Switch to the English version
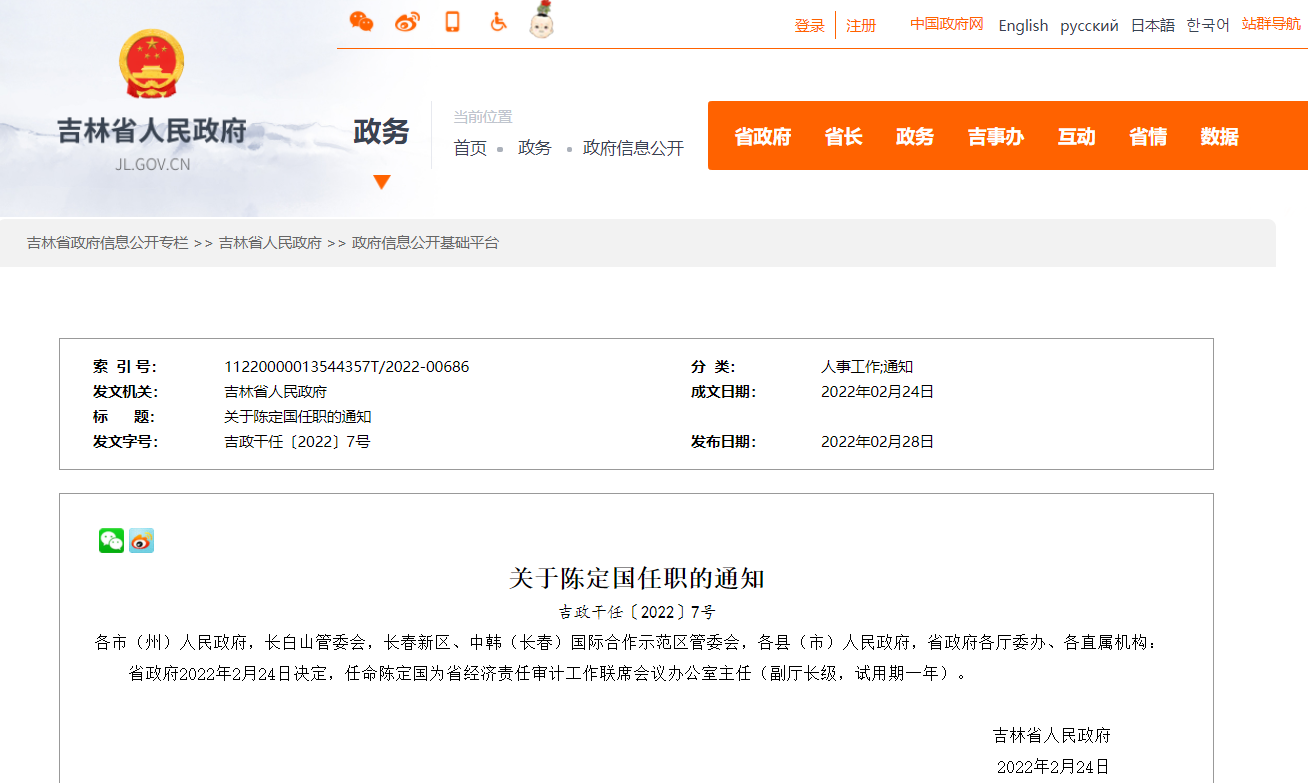This screenshot has width=1308, height=783. [1023, 26]
